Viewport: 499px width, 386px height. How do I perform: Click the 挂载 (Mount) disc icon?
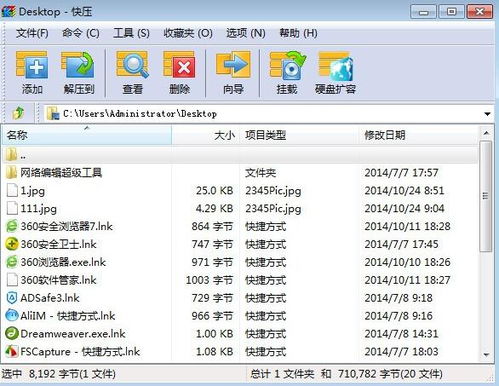[x=287, y=65]
